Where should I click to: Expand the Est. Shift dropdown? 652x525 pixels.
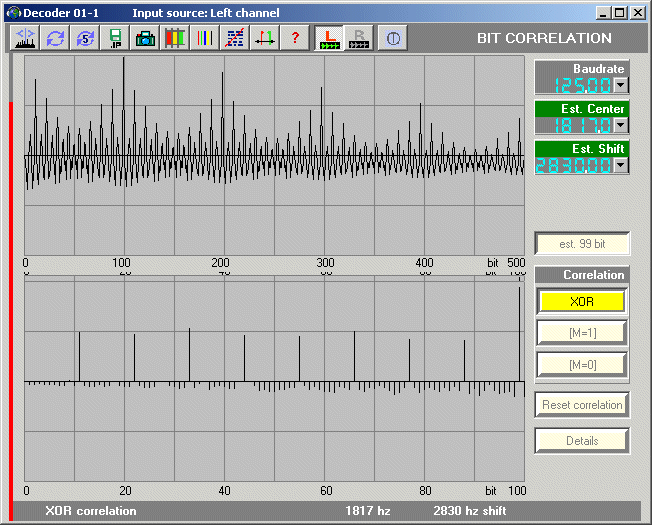[620, 165]
